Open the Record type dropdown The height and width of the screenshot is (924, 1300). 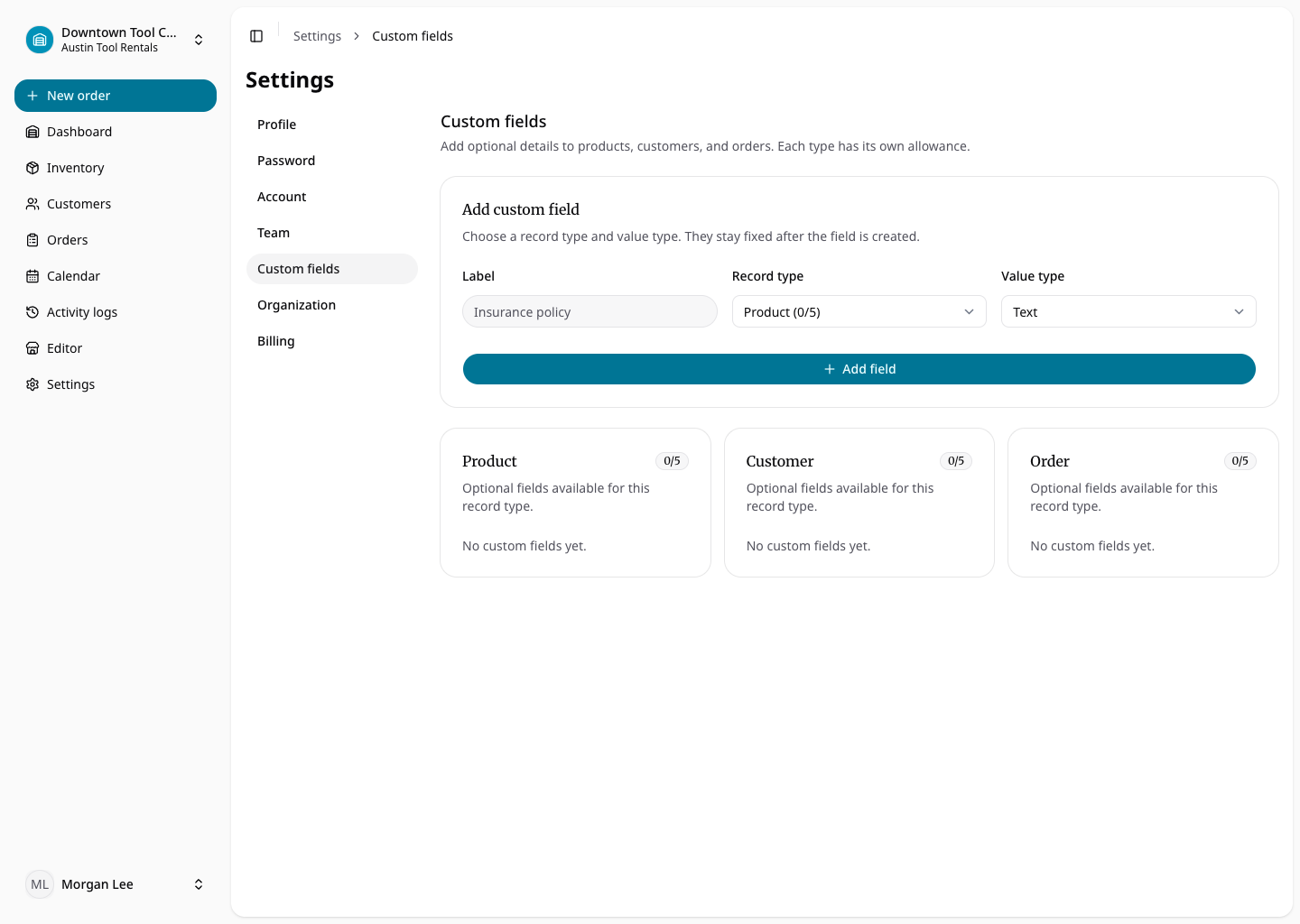coord(859,311)
